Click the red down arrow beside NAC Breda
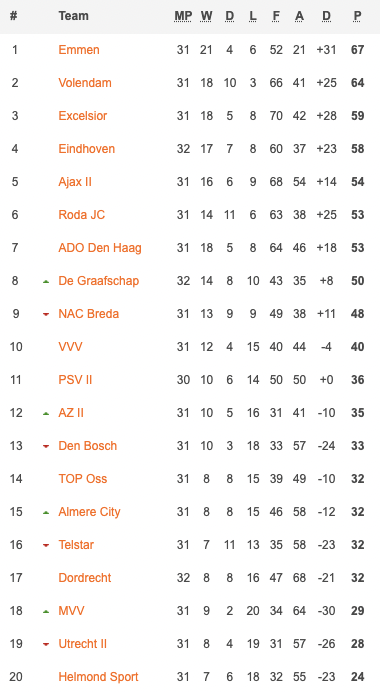 pos(46,314)
